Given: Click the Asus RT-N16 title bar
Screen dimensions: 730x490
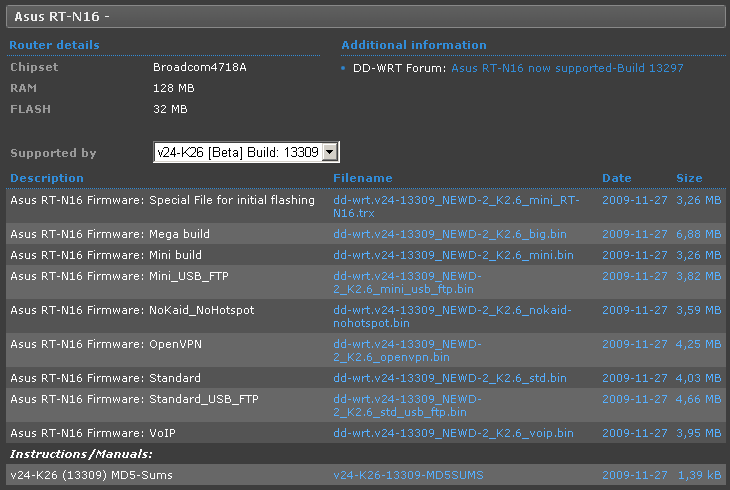Looking at the screenshot, I should pyautogui.click(x=366, y=17).
